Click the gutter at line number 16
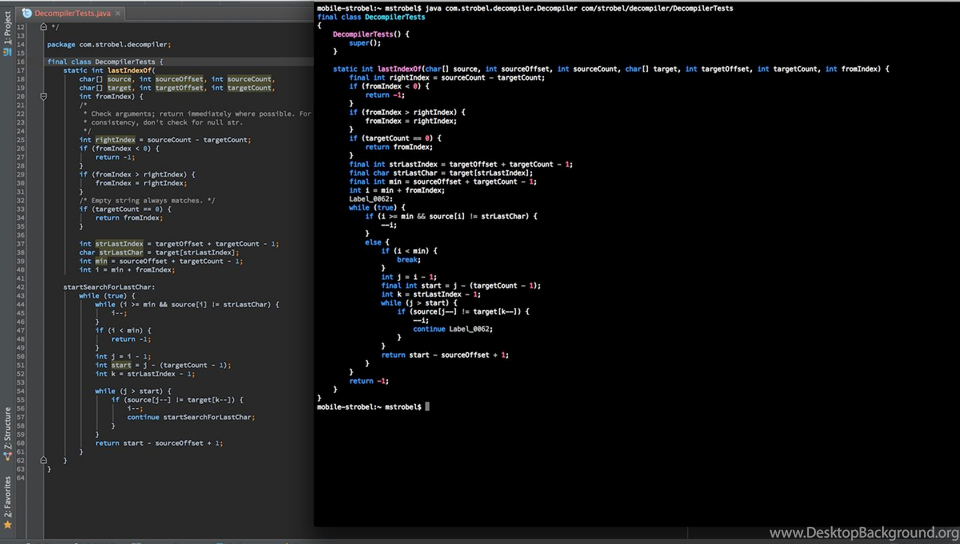The height and width of the screenshot is (544, 960). 21,62
